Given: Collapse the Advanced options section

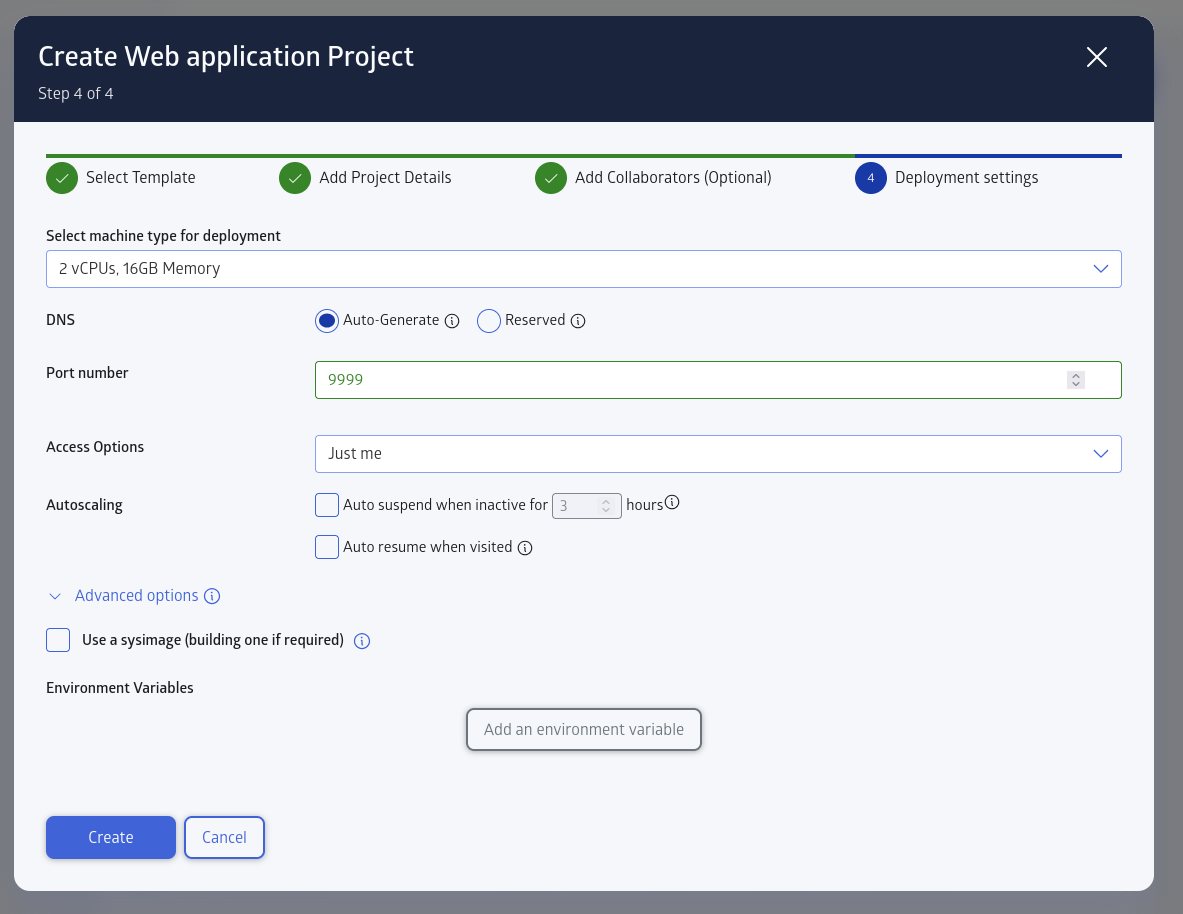Looking at the screenshot, I should click(55, 596).
